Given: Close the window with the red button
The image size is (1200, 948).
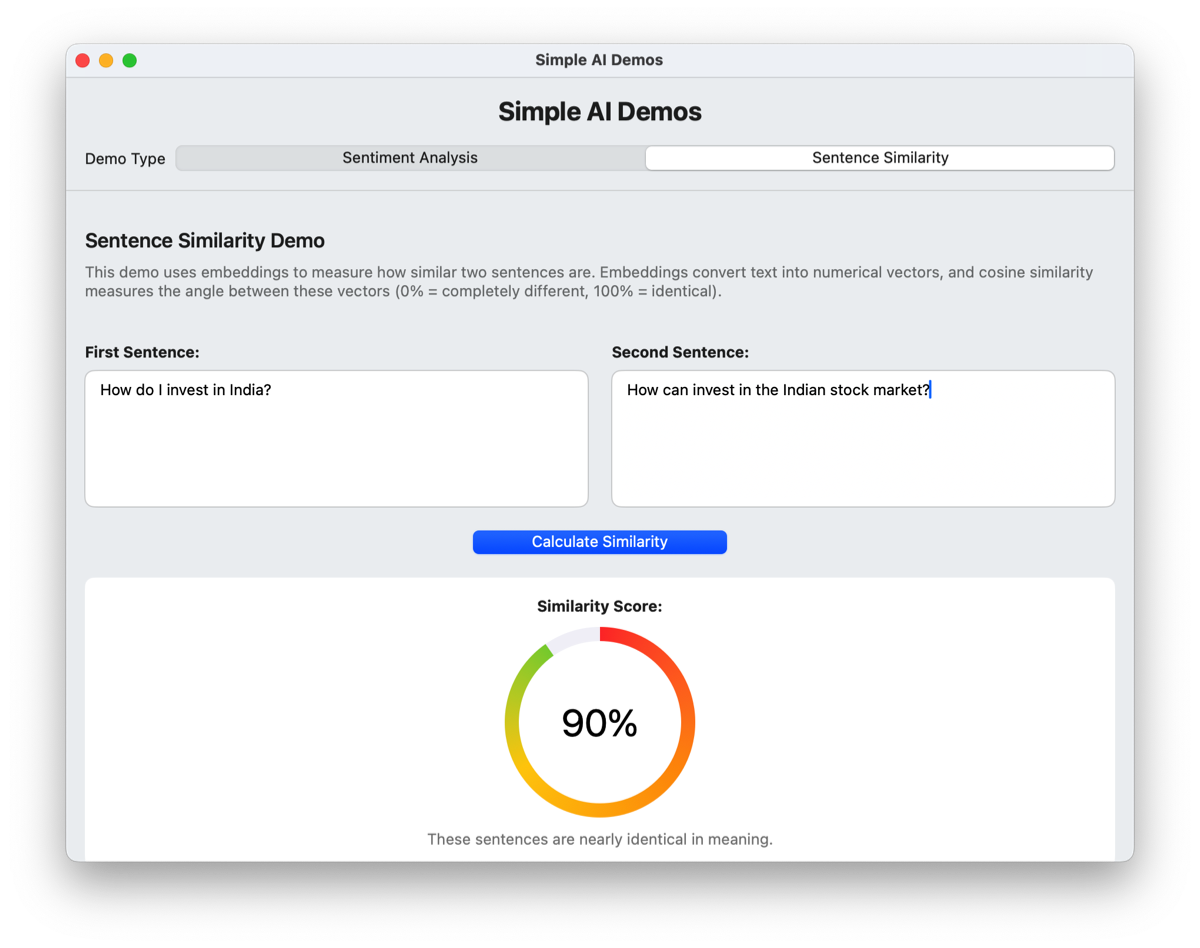Looking at the screenshot, I should coord(83,60).
